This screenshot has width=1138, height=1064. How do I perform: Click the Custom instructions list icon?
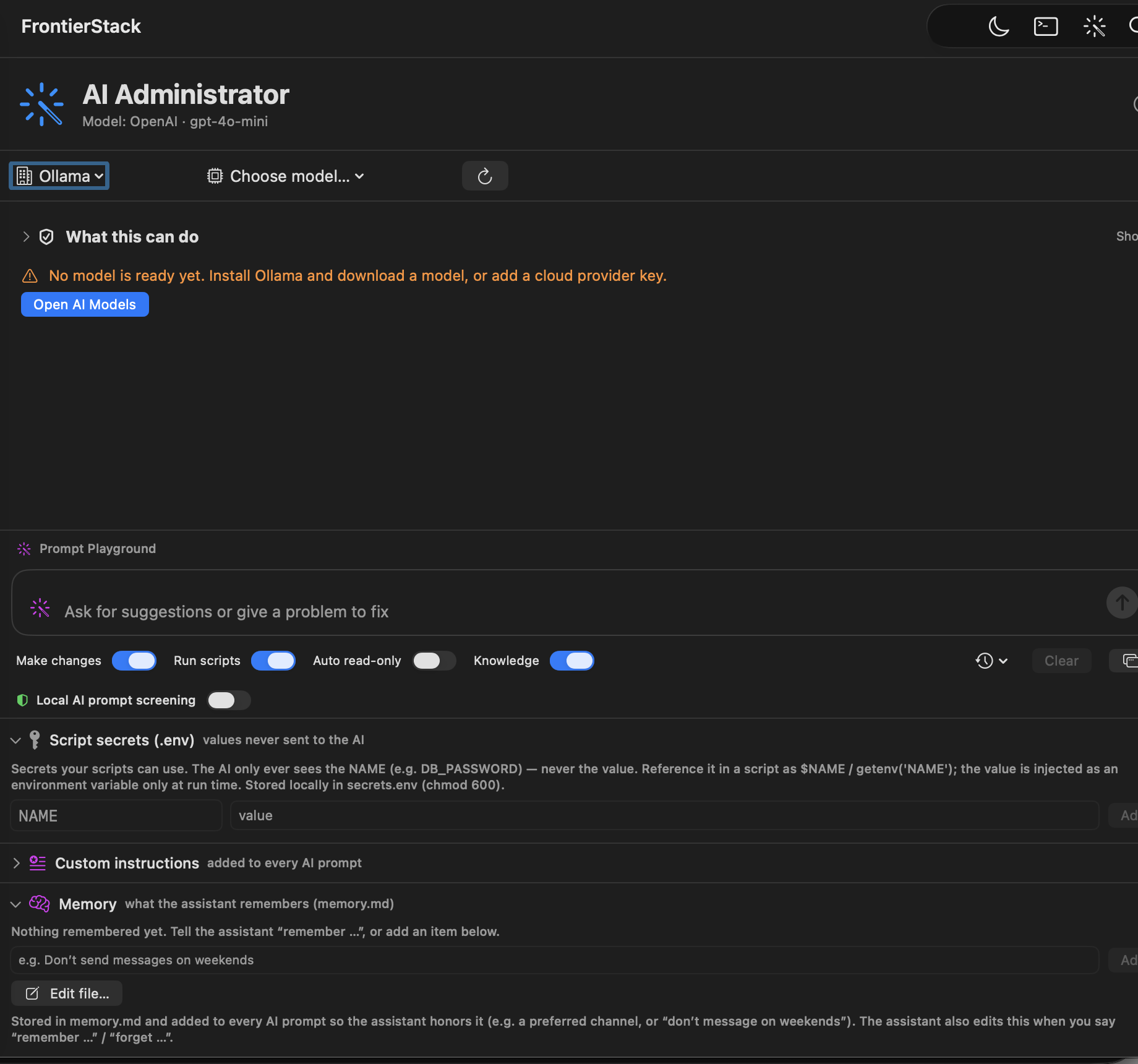coord(38,863)
